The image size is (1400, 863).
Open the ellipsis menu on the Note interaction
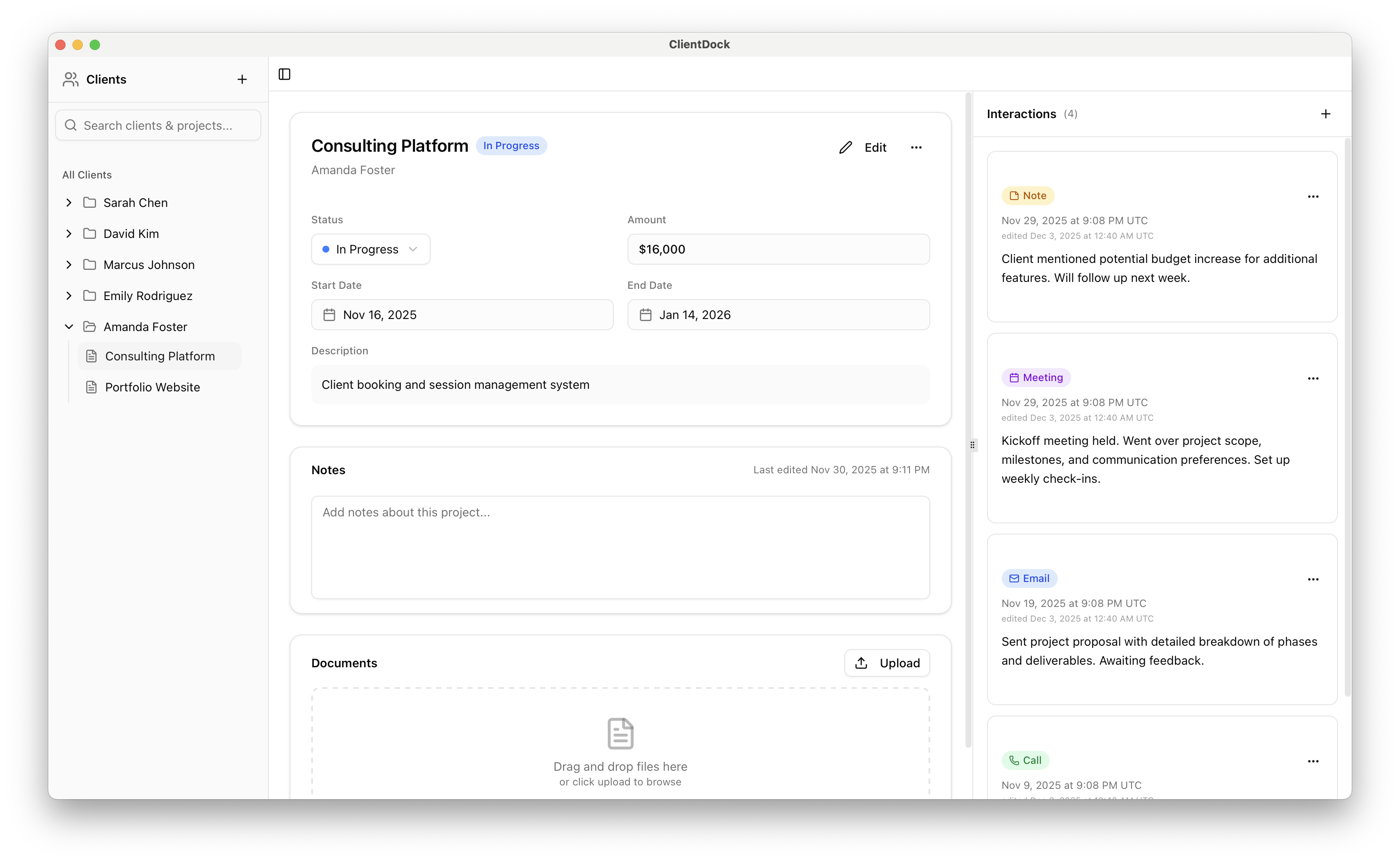click(x=1313, y=196)
